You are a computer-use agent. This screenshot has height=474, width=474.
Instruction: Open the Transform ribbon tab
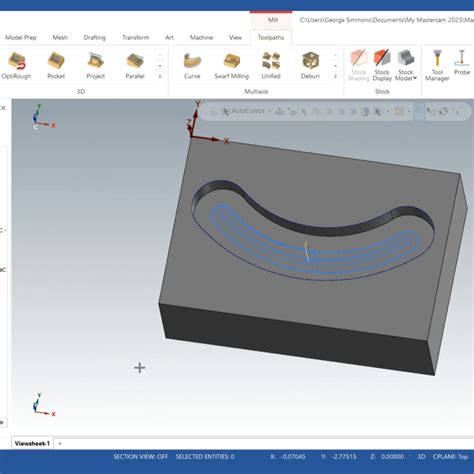point(135,37)
